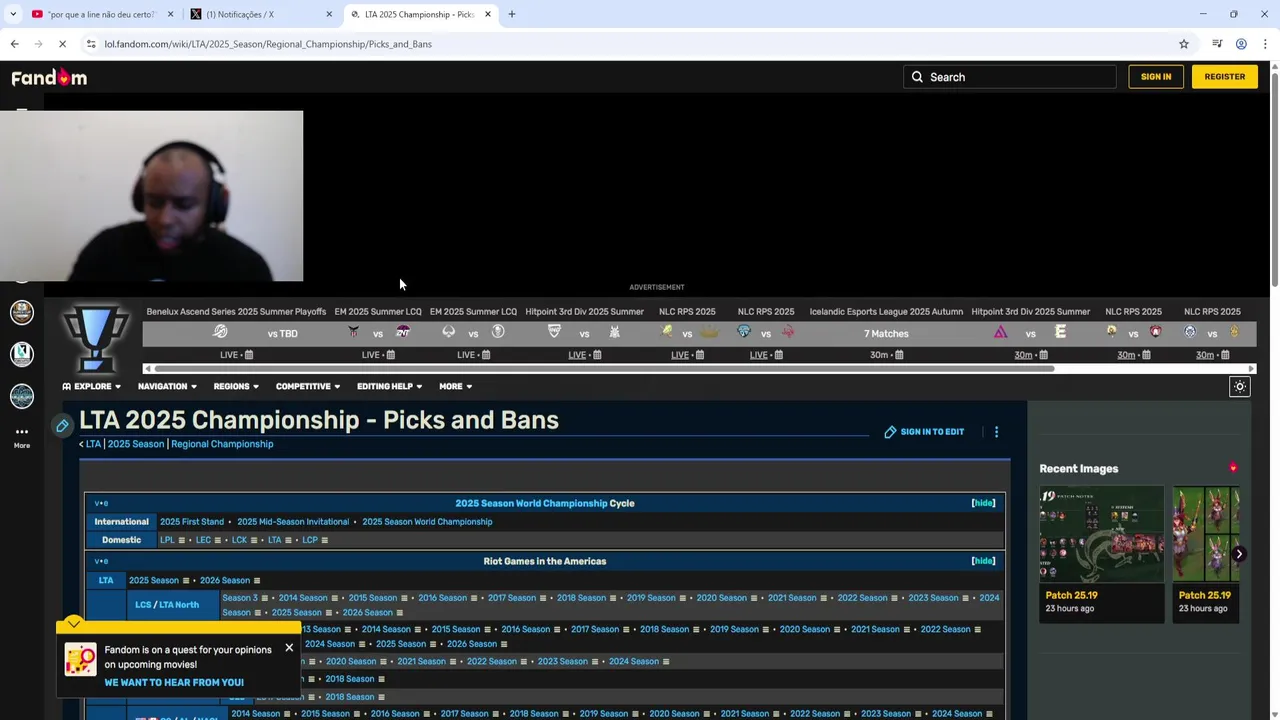The image size is (1280, 720).
Task: Click calendar icon under 7 Matches entry
Action: [900, 355]
